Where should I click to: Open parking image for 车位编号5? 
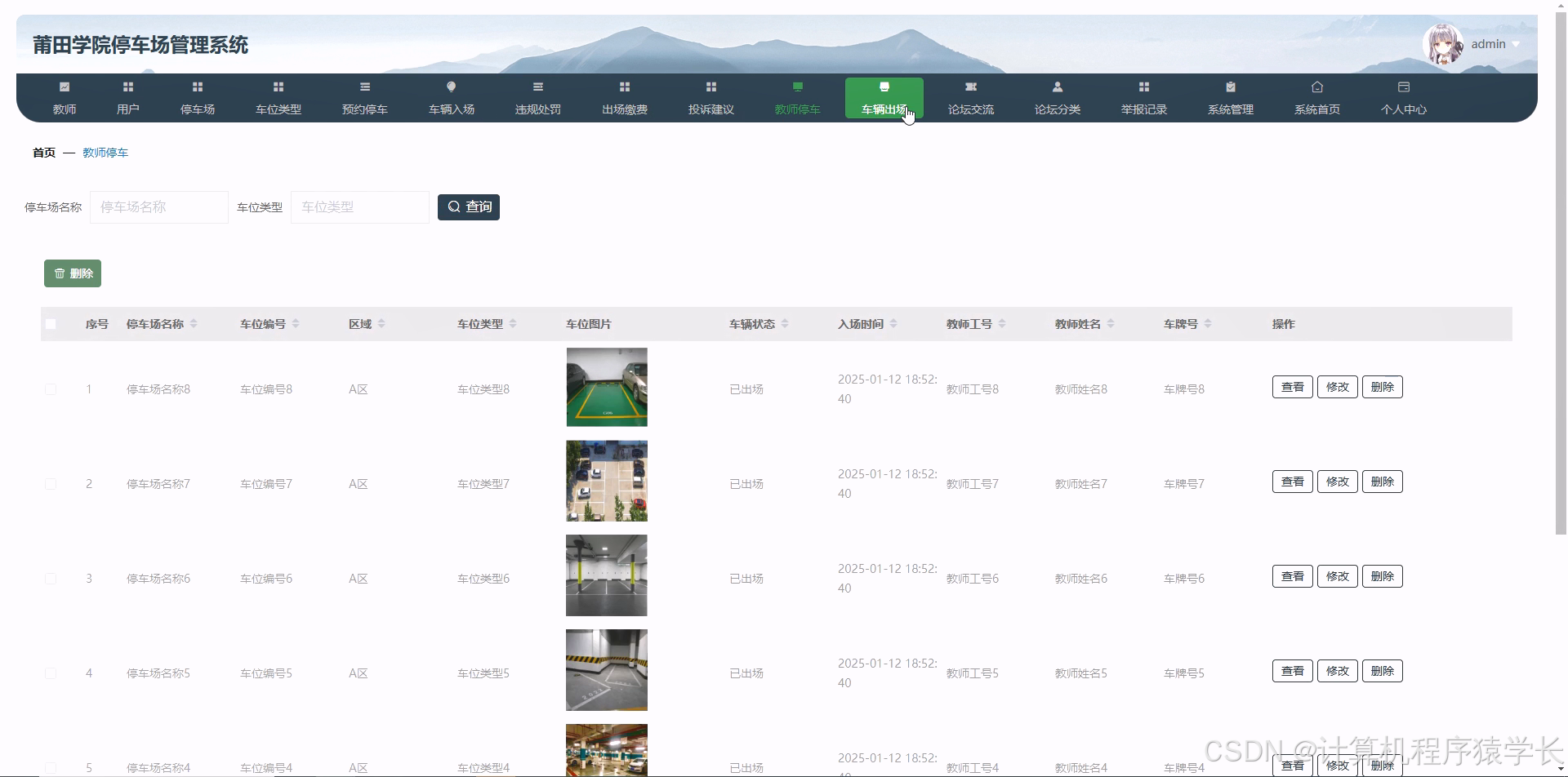point(607,670)
